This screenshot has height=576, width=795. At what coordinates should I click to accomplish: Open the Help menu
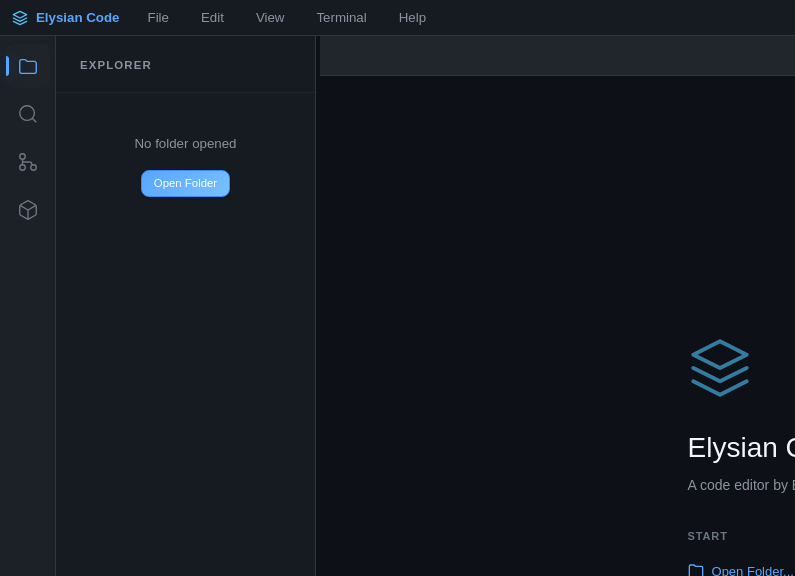pos(412,18)
